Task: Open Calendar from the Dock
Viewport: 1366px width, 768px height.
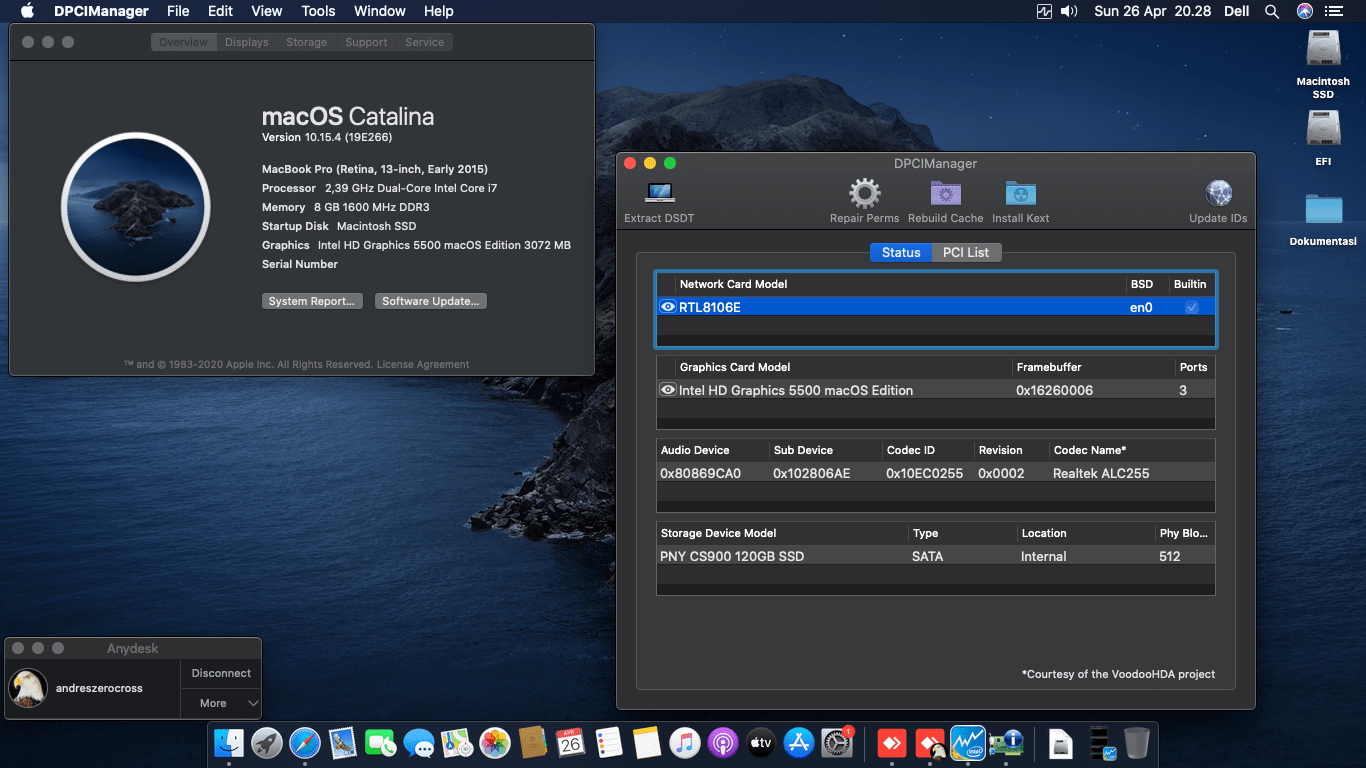Action: click(x=571, y=743)
